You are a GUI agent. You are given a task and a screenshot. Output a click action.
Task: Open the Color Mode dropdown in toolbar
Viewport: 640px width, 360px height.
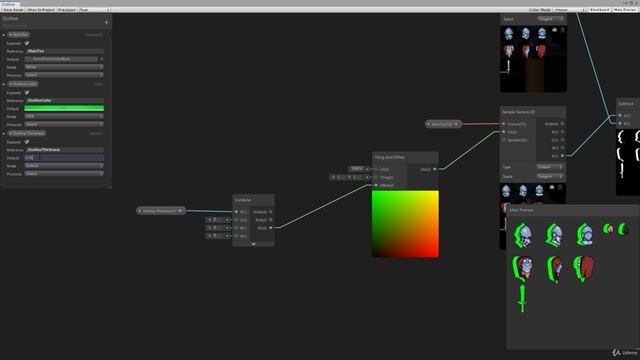pyautogui.click(x=569, y=9)
